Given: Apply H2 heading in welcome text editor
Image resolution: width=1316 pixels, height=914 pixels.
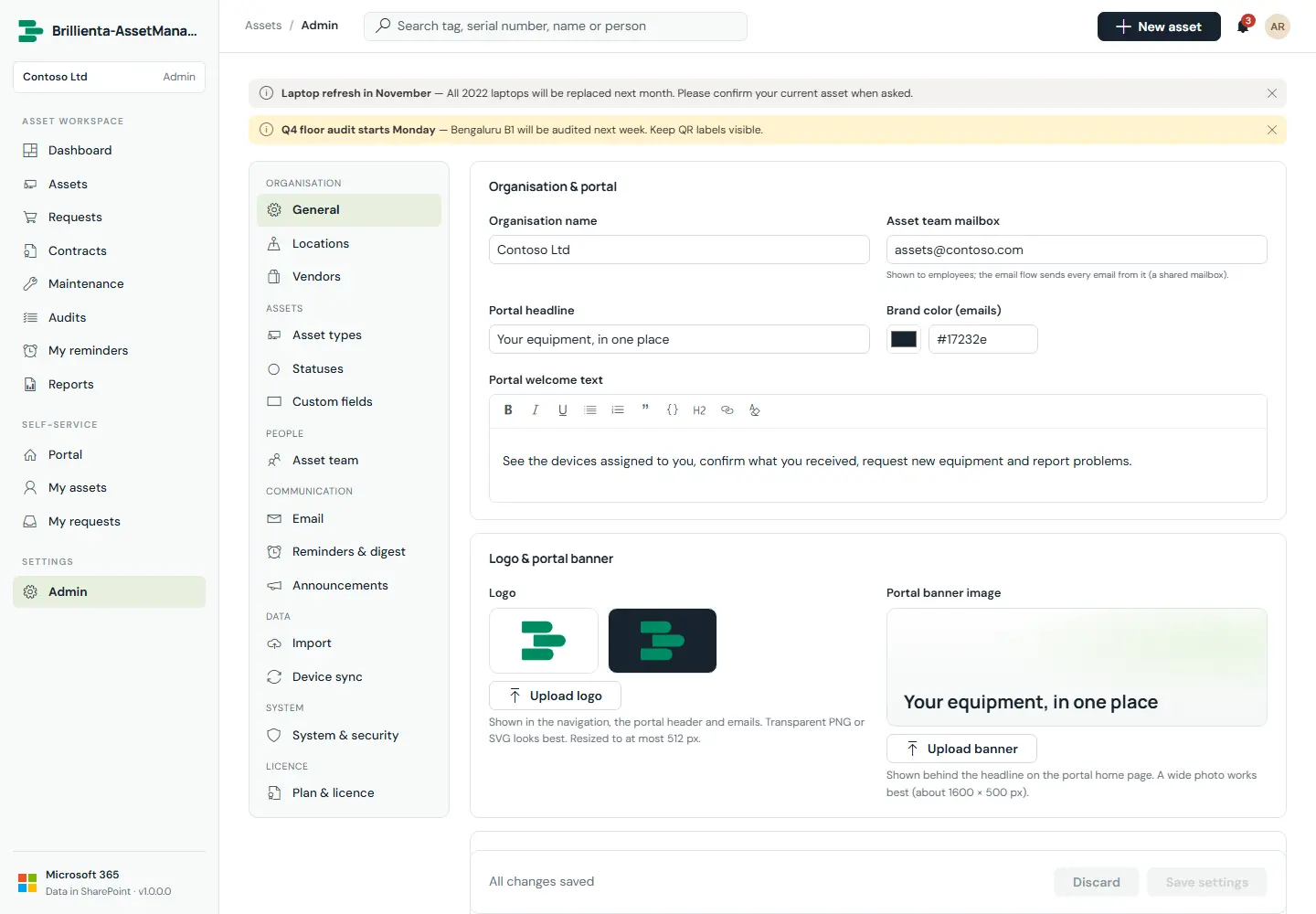Looking at the screenshot, I should [x=699, y=410].
